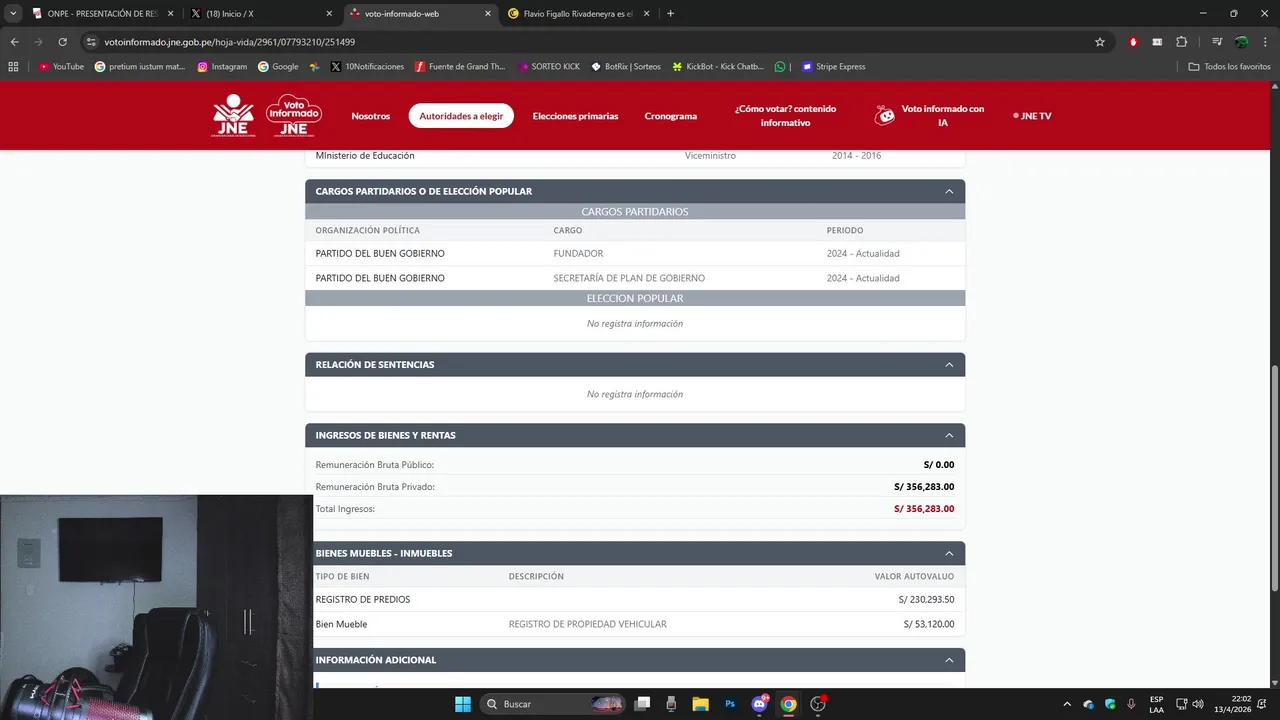Open the YouTube bookmark

(x=61, y=66)
